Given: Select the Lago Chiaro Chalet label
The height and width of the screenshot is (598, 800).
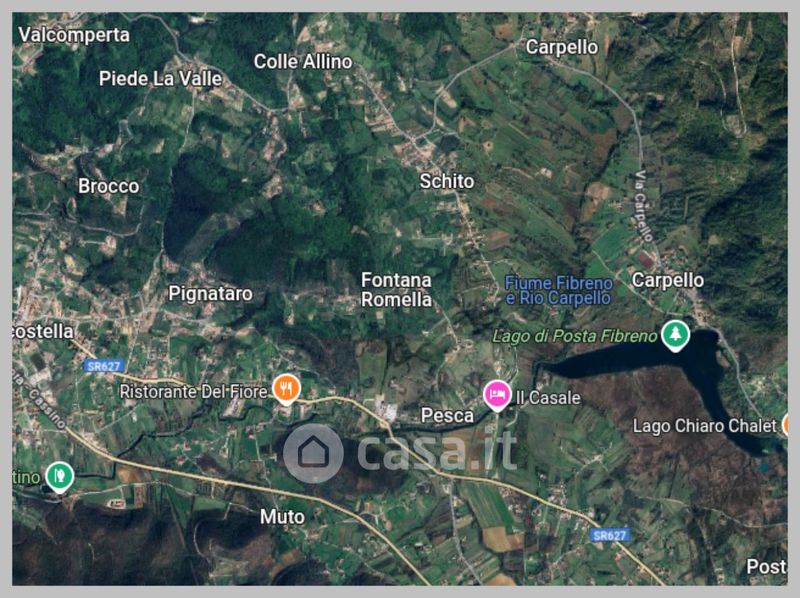Looking at the screenshot, I should 704,426.
